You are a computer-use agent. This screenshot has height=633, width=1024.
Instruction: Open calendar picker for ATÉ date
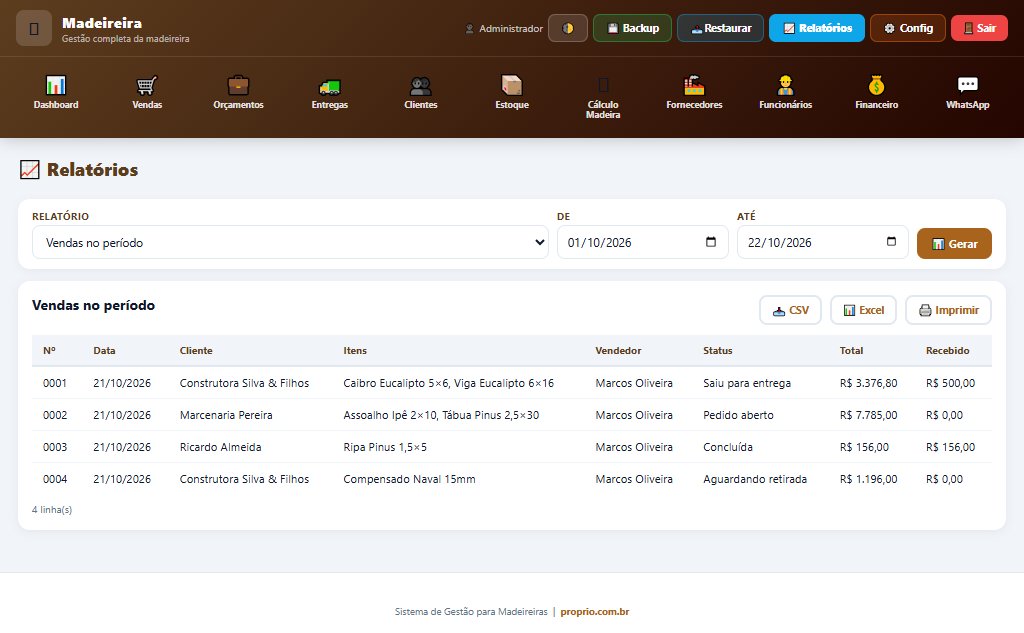(x=891, y=242)
